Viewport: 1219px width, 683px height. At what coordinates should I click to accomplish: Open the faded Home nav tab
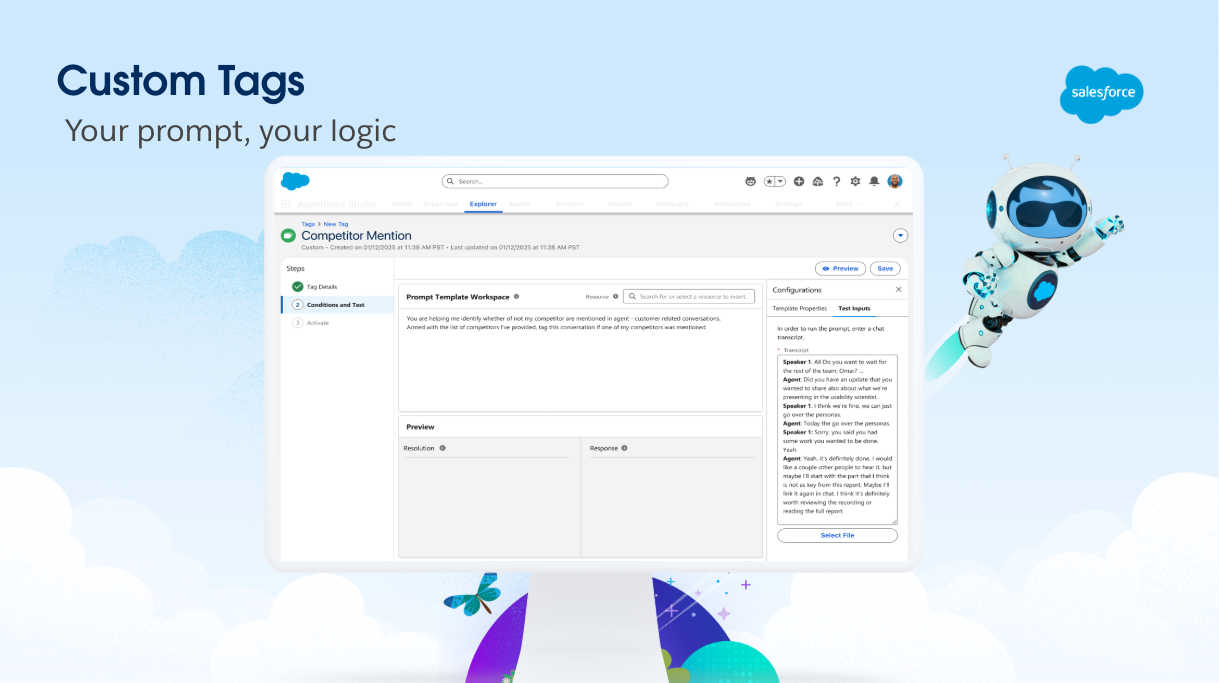tap(402, 204)
